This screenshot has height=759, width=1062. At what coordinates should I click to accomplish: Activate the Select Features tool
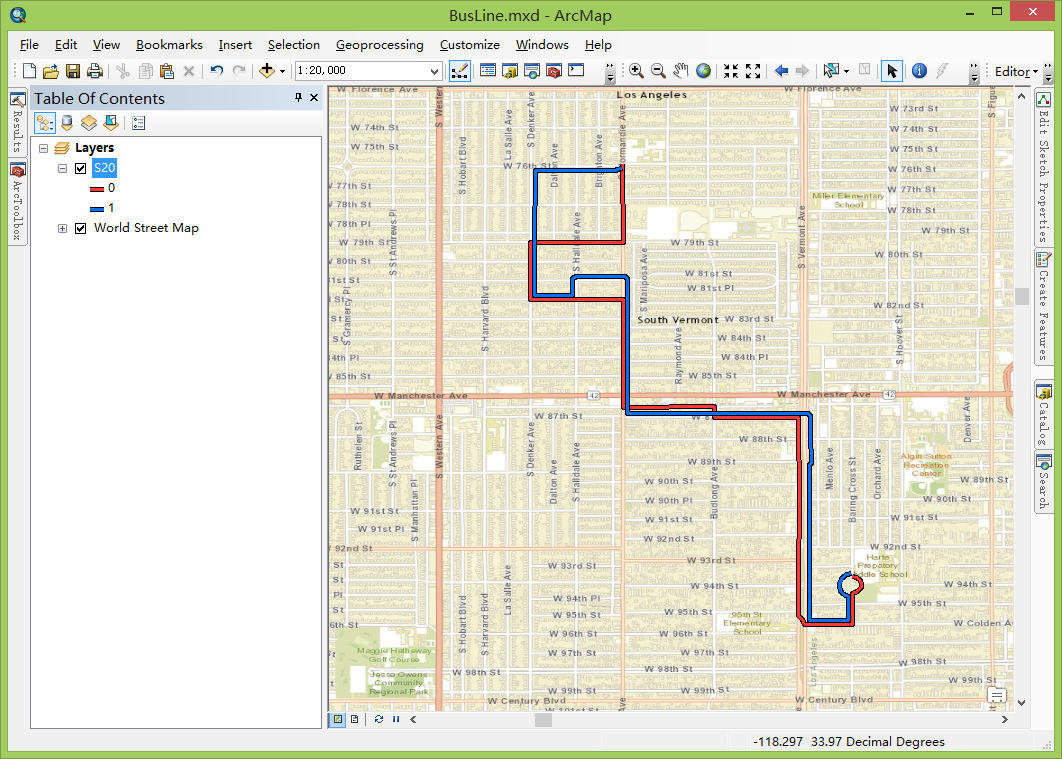(831, 70)
